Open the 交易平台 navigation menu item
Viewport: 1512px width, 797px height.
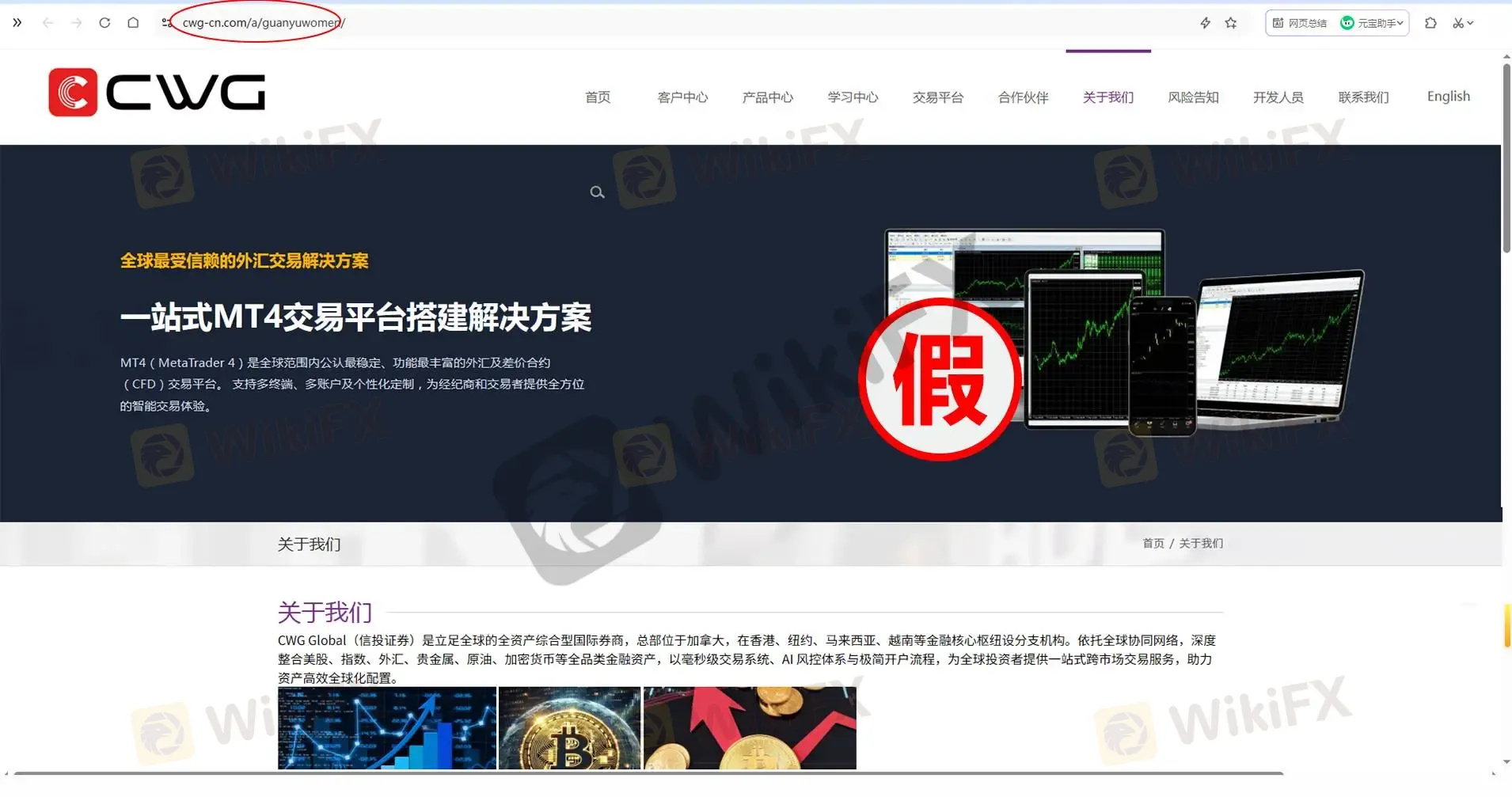(x=938, y=97)
